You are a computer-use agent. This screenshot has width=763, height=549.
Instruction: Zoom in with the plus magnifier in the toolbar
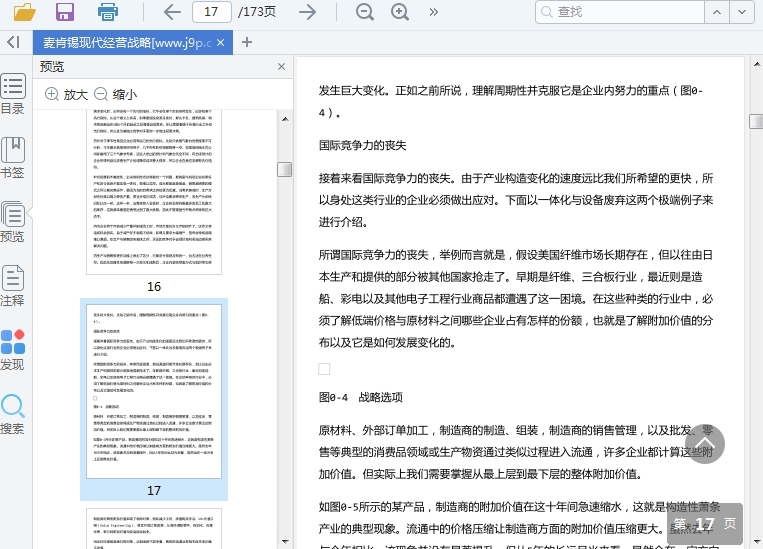(x=400, y=12)
